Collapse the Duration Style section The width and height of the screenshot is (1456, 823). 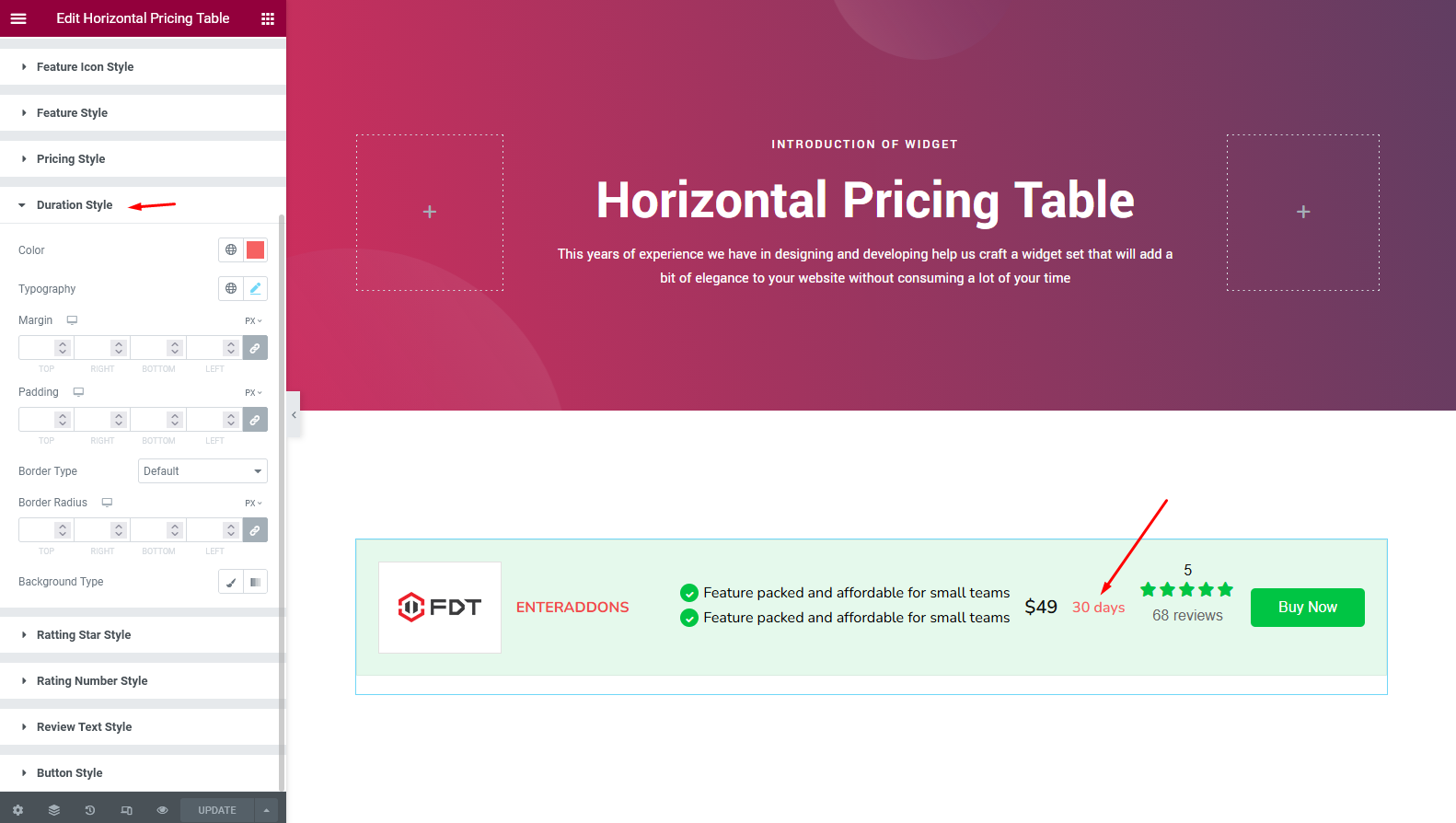(74, 204)
